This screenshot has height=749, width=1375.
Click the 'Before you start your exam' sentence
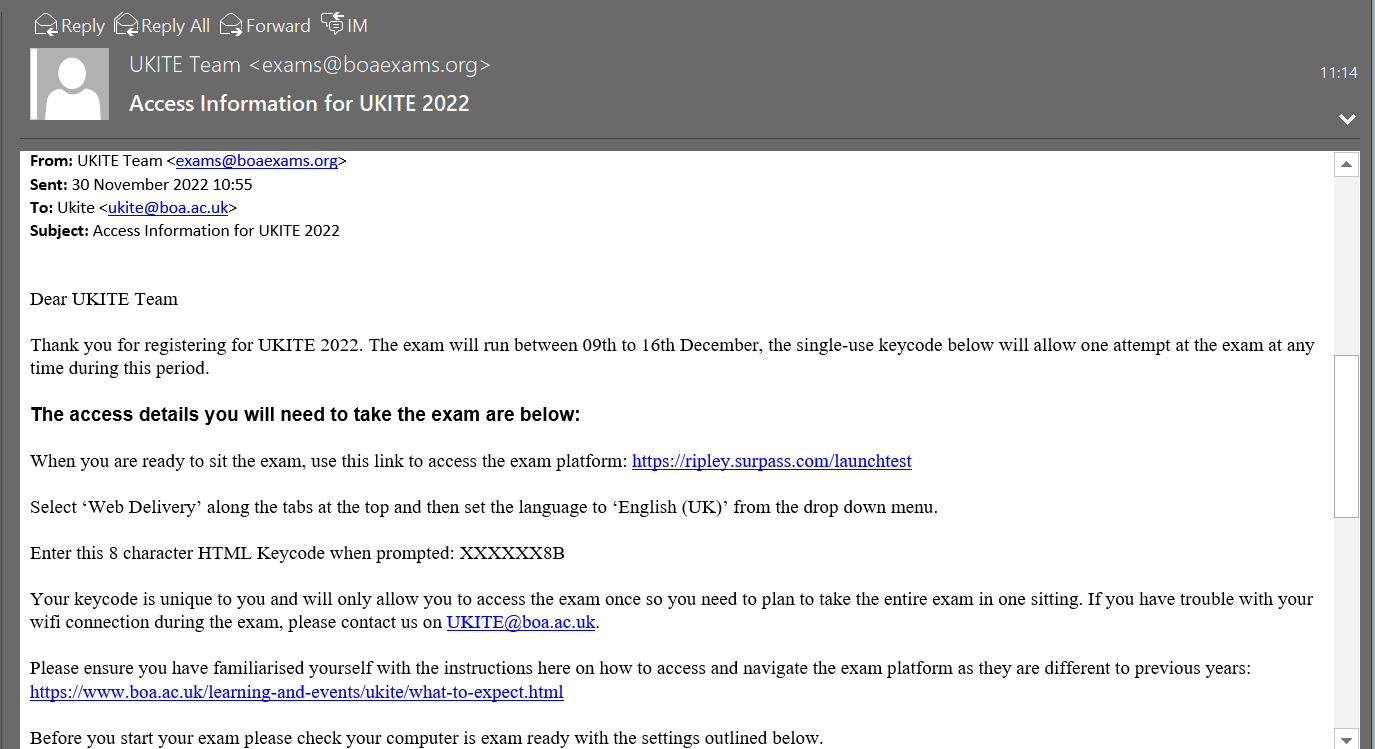click(x=426, y=738)
